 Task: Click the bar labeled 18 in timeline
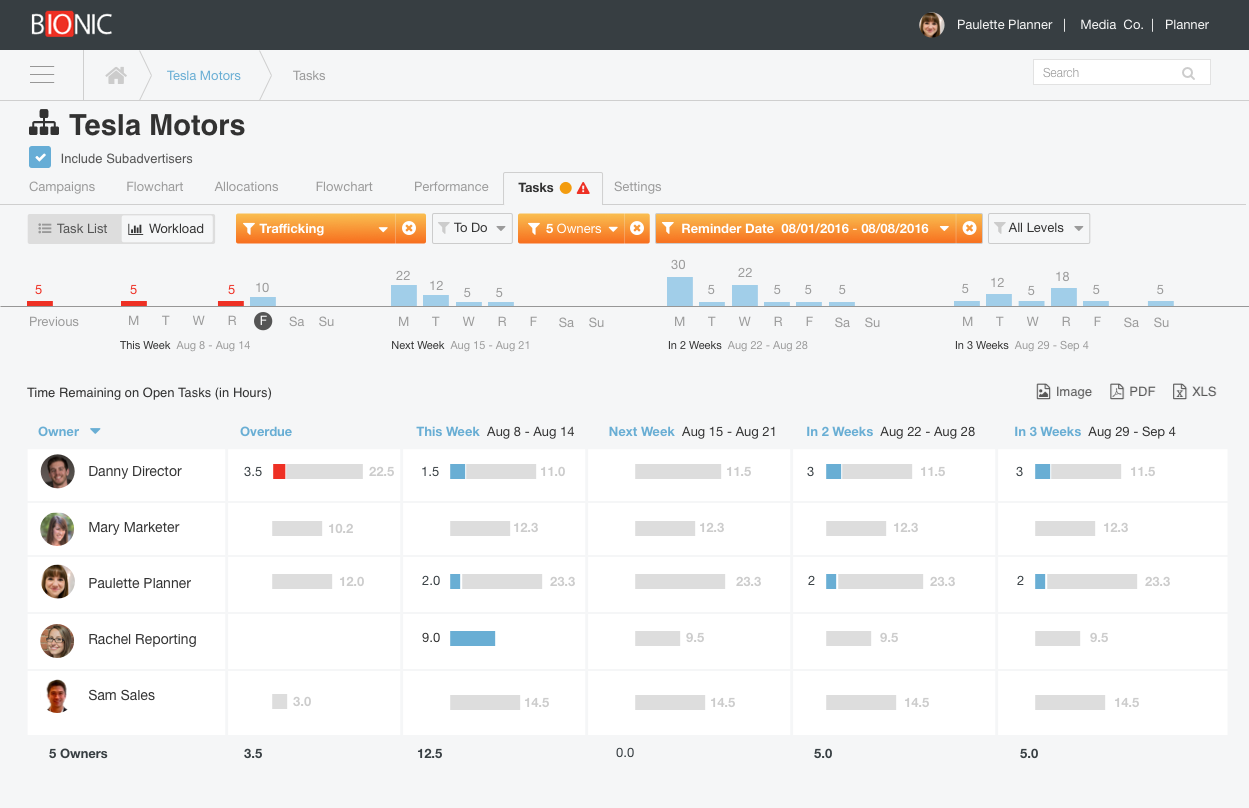[1064, 297]
